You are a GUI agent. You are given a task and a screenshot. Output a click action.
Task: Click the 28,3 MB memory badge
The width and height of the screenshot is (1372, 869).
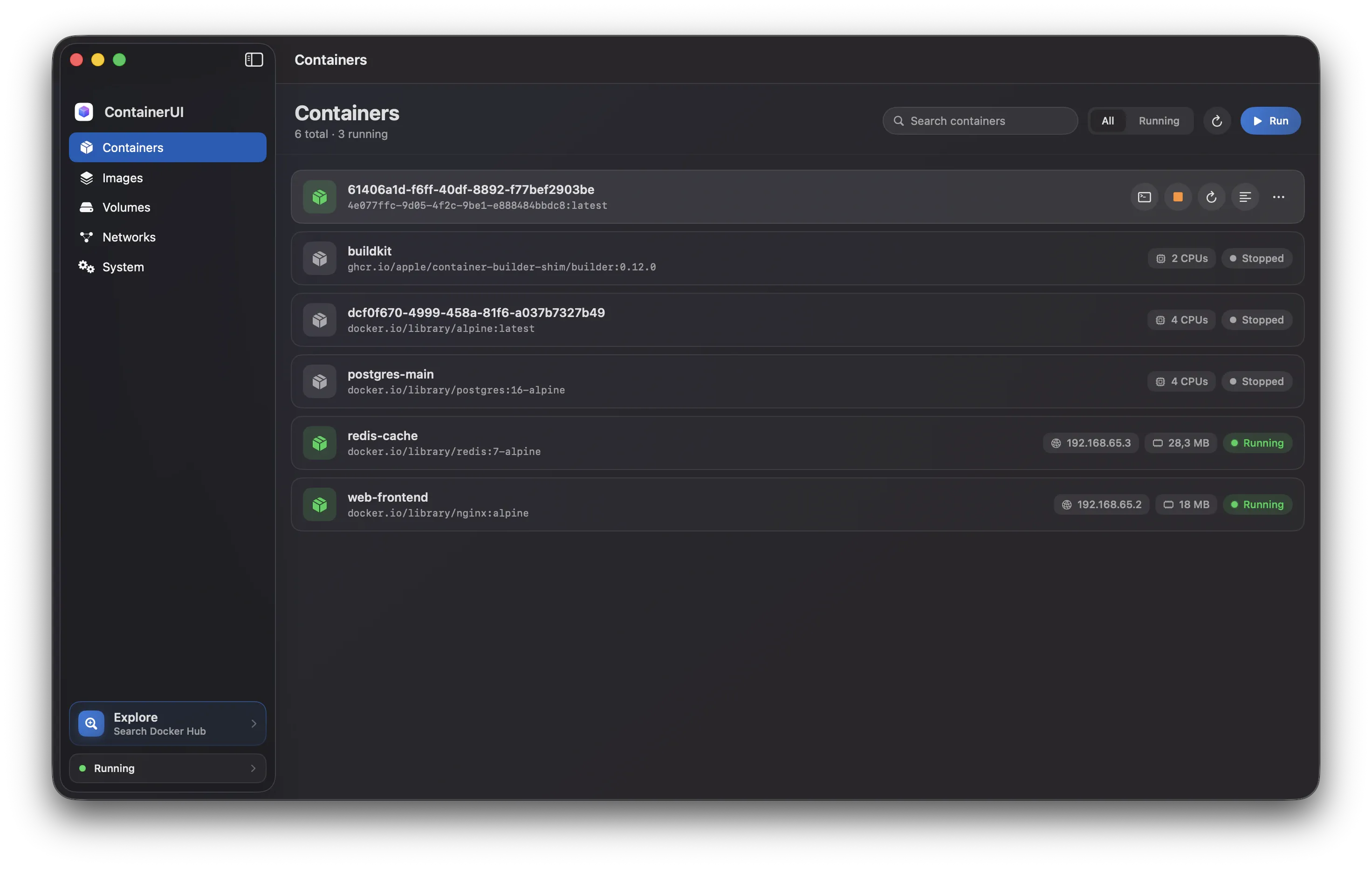tap(1180, 443)
